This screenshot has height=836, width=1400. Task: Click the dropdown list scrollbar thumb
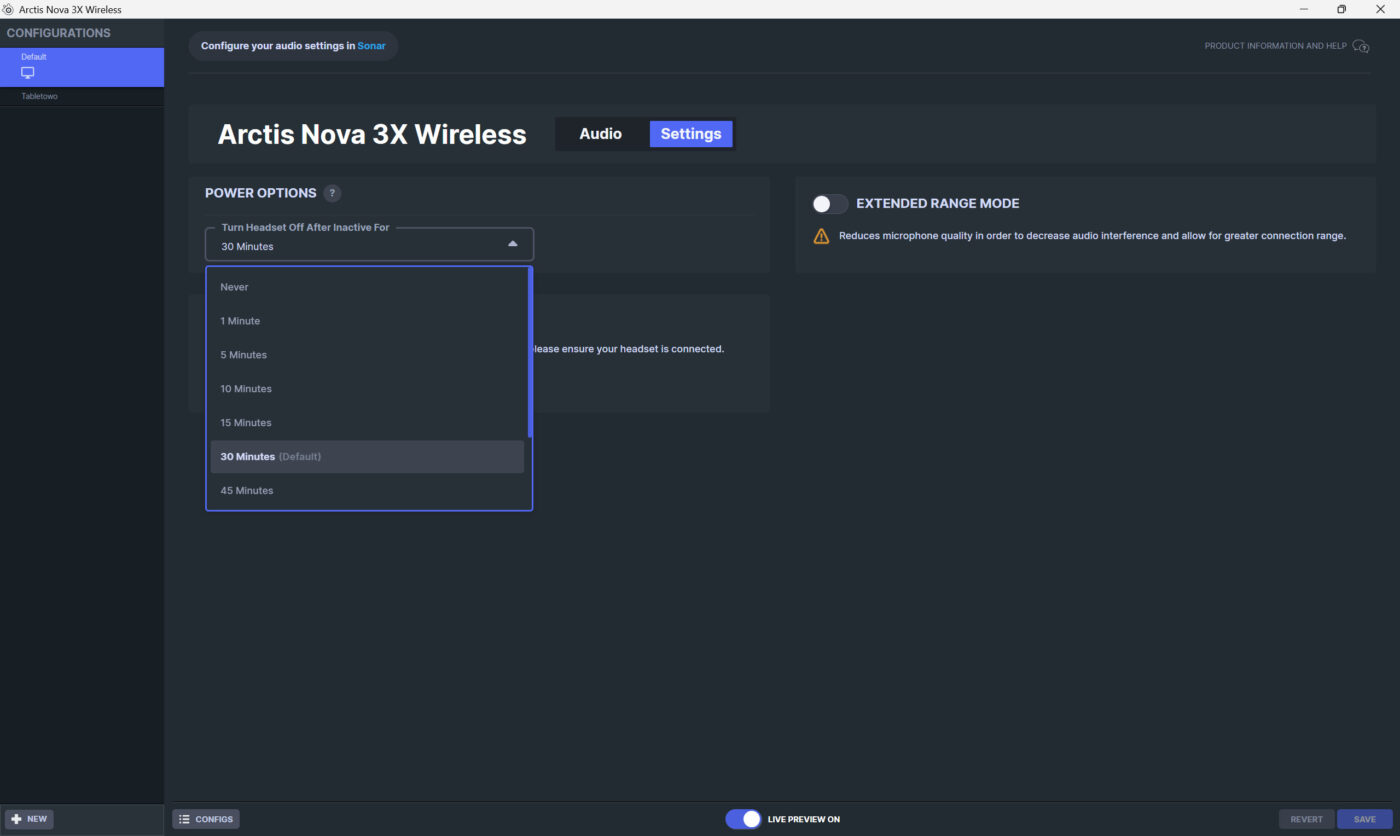[x=530, y=352]
